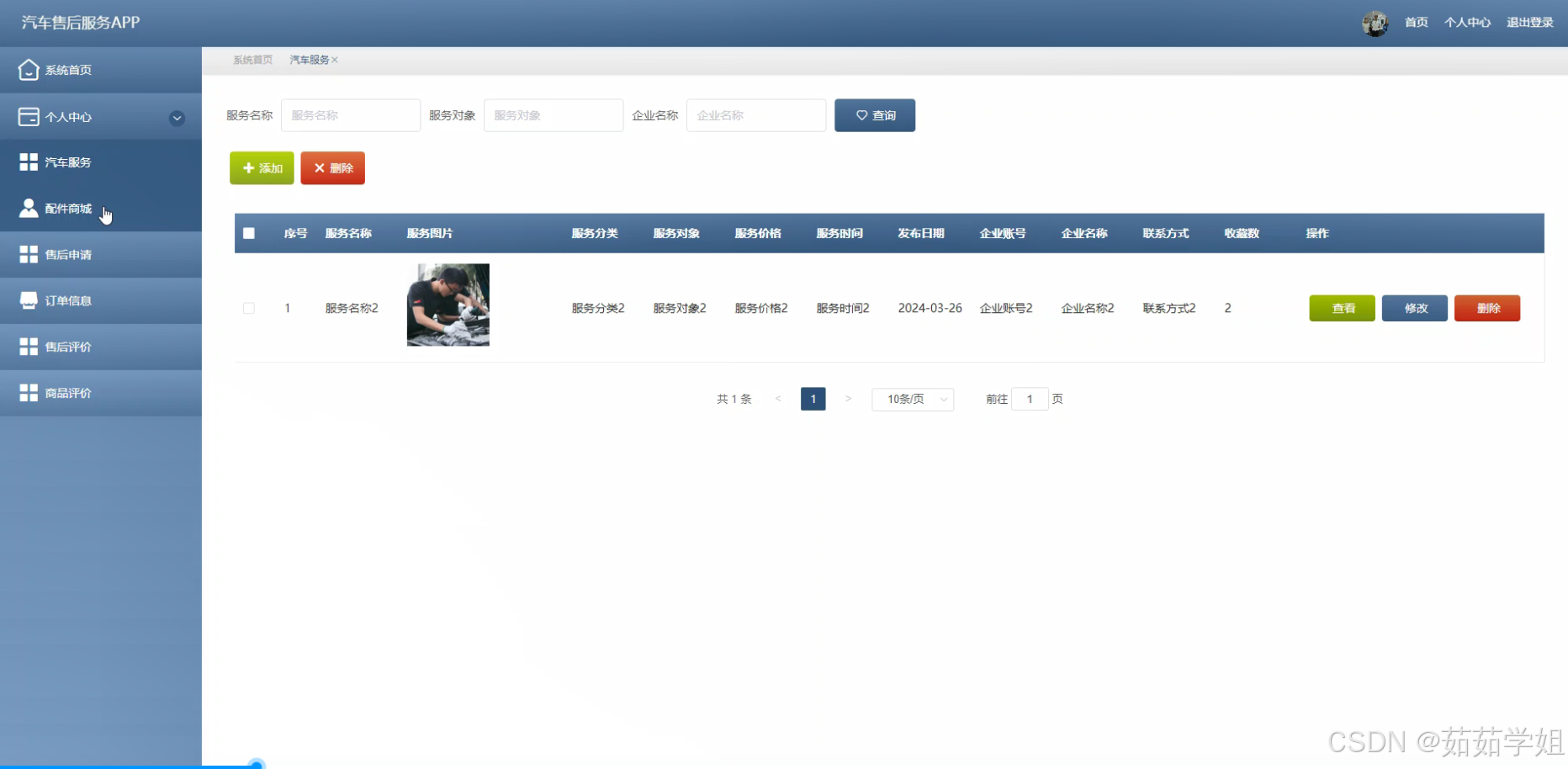The height and width of the screenshot is (769, 1568).
Task: Click the 前往 page number input
Action: 1030,399
